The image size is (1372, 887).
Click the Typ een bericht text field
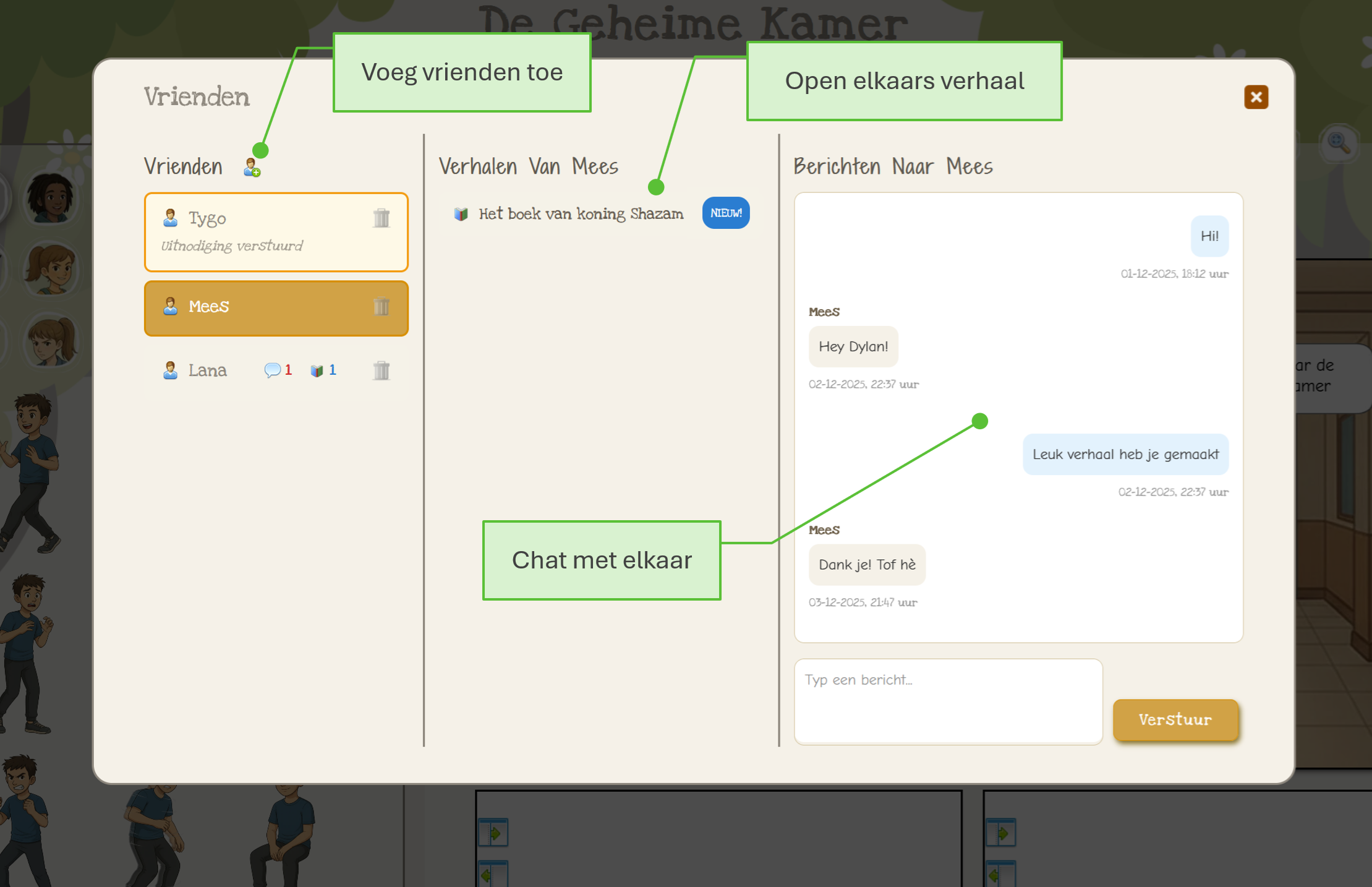tap(947, 701)
